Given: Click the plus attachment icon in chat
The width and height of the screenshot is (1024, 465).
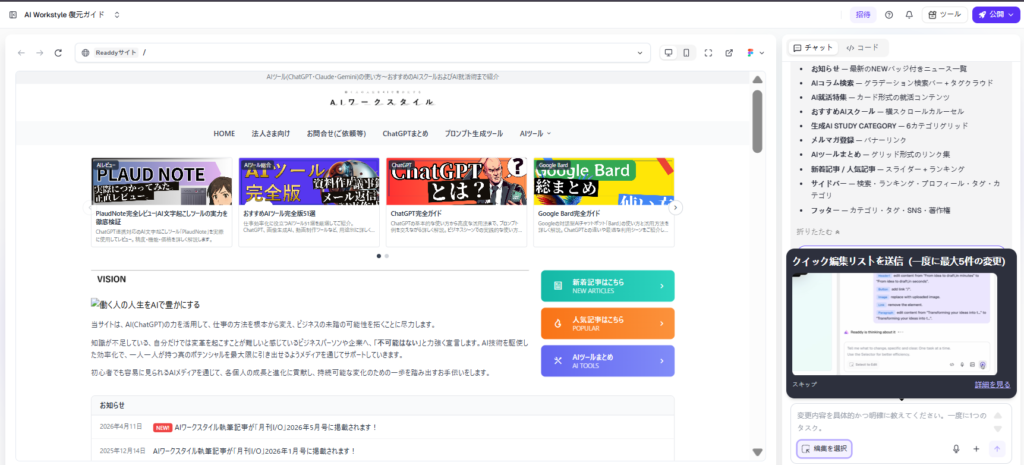Looking at the screenshot, I should pos(976,449).
